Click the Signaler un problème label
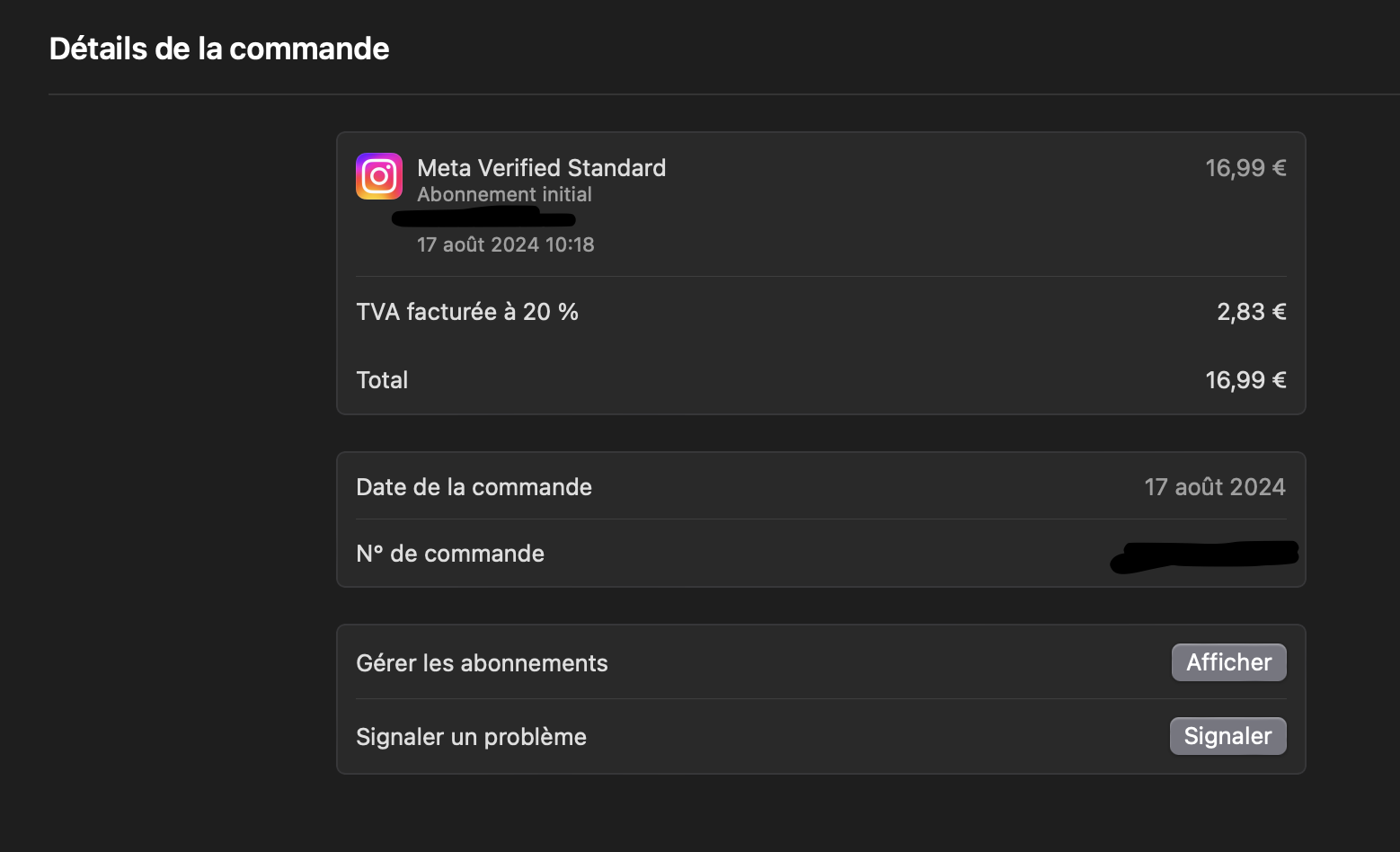1400x852 pixels. tap(471, 737)
